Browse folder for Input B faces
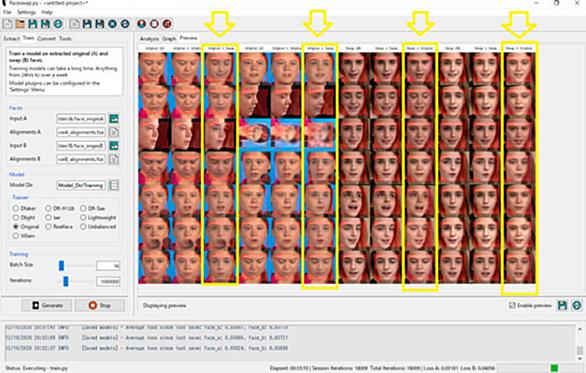The width and height of the screenshot is (586, 373). tap(114, 146)
